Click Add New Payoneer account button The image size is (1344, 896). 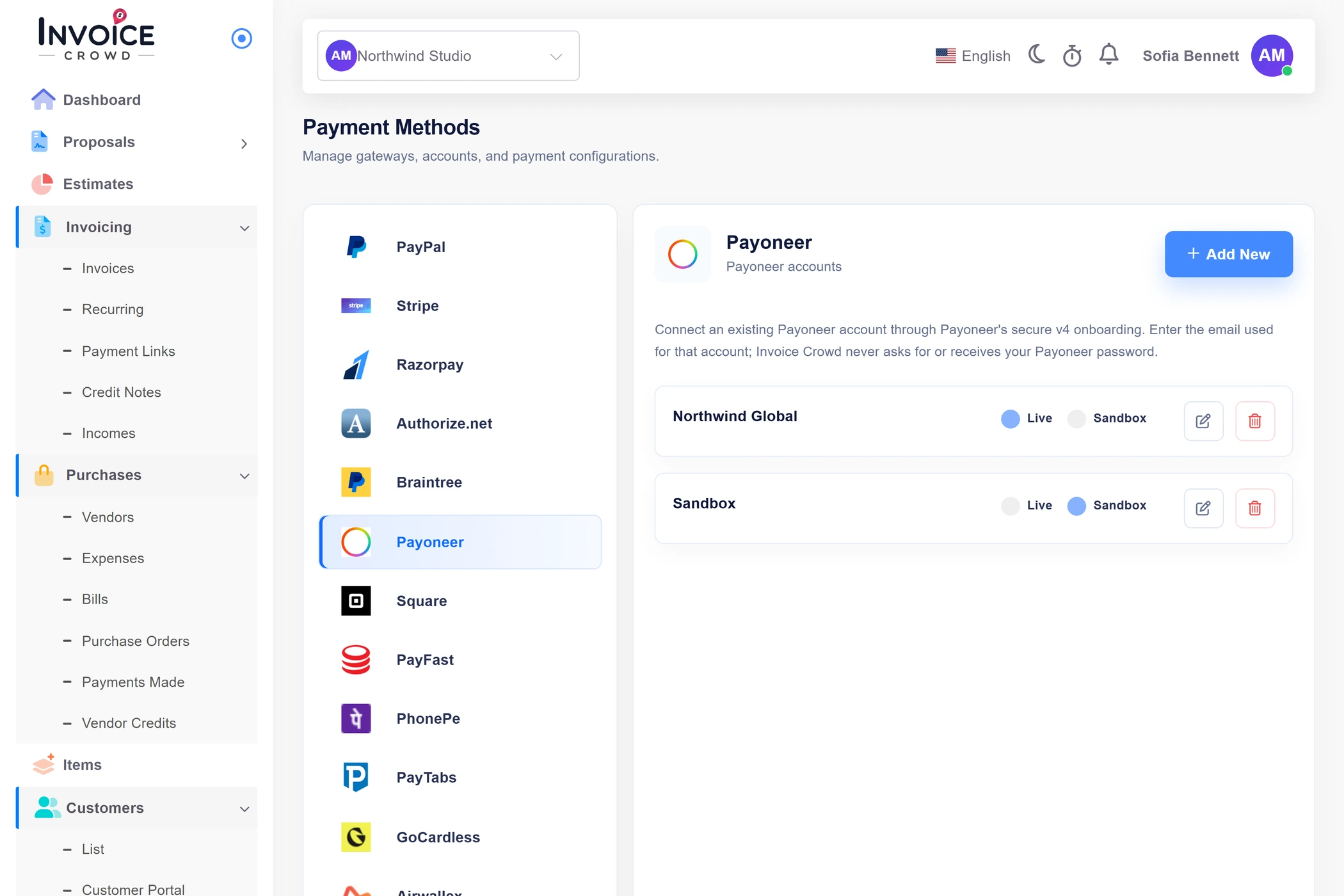[1228, 254]
